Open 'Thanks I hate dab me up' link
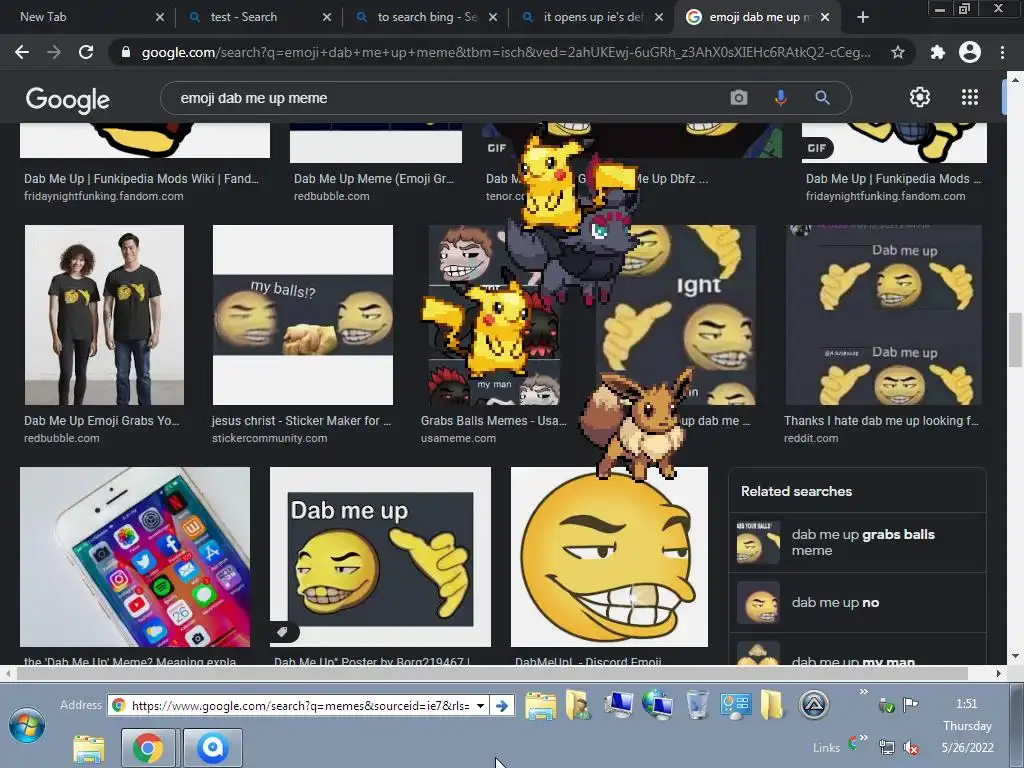The image size is (1024, 768). (881, 421)
